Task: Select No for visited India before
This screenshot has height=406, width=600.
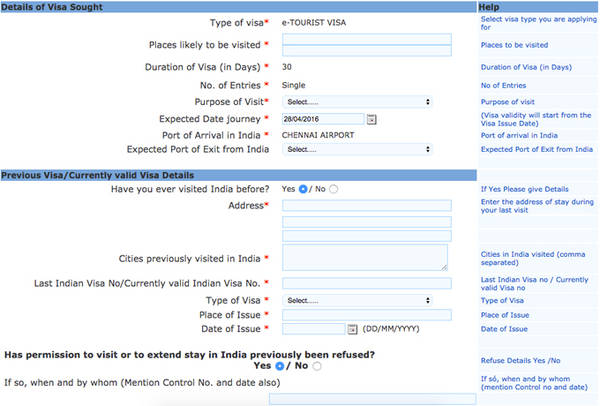Action: 334,189
